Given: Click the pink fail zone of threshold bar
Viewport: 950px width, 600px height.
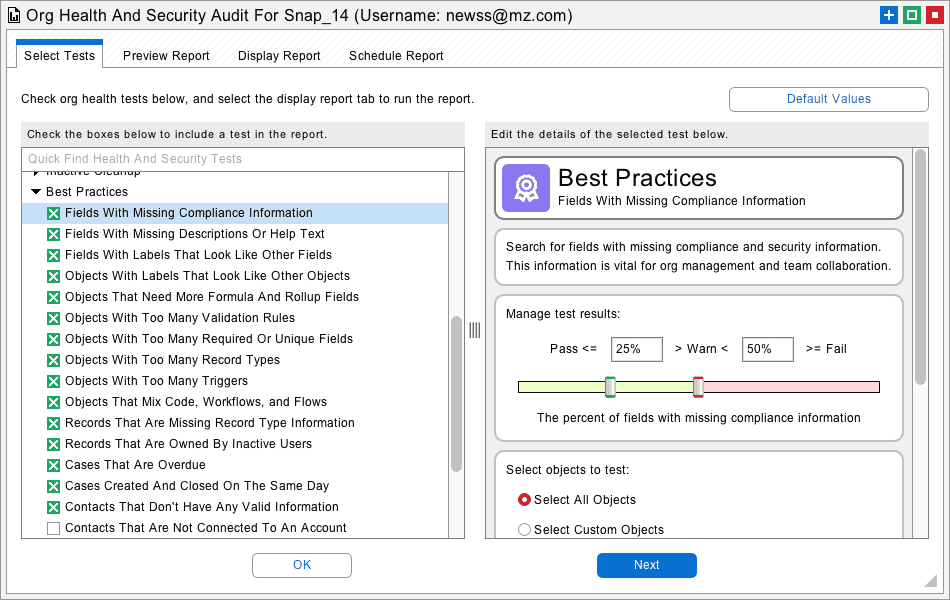Looking at the screenshot, I should point(791,387).
